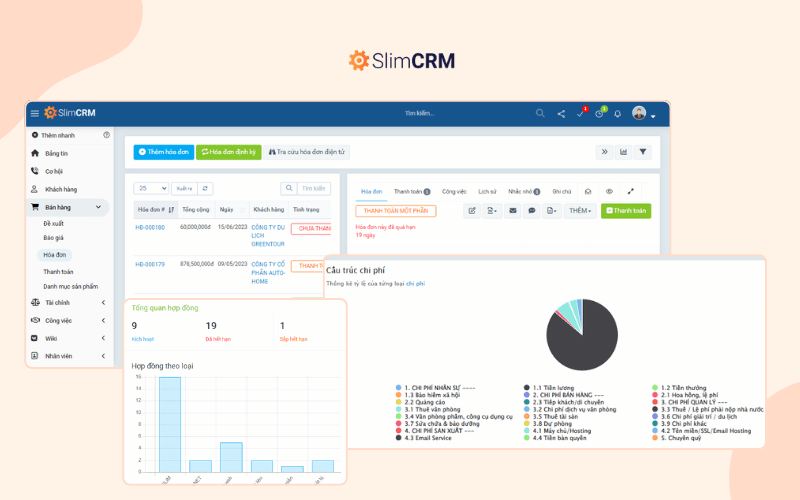800x500 pixels.
Task: Open Khách hàng in the sidebar
Action: (x=61, y=189)
